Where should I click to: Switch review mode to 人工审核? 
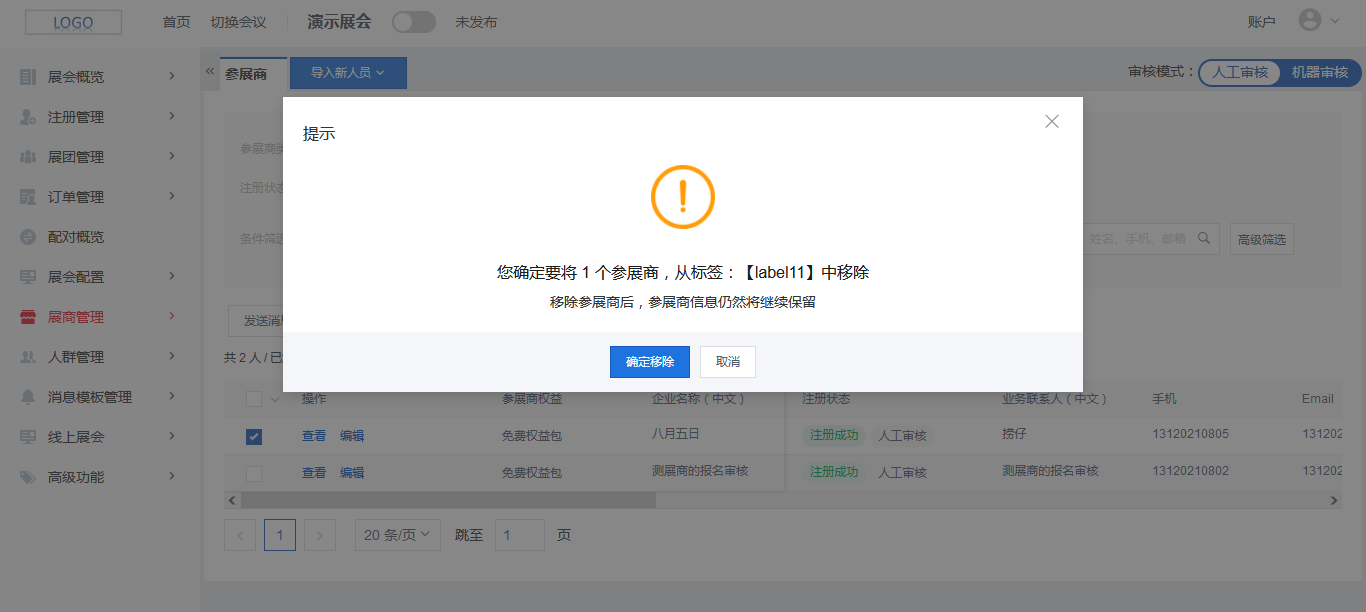1240,72
